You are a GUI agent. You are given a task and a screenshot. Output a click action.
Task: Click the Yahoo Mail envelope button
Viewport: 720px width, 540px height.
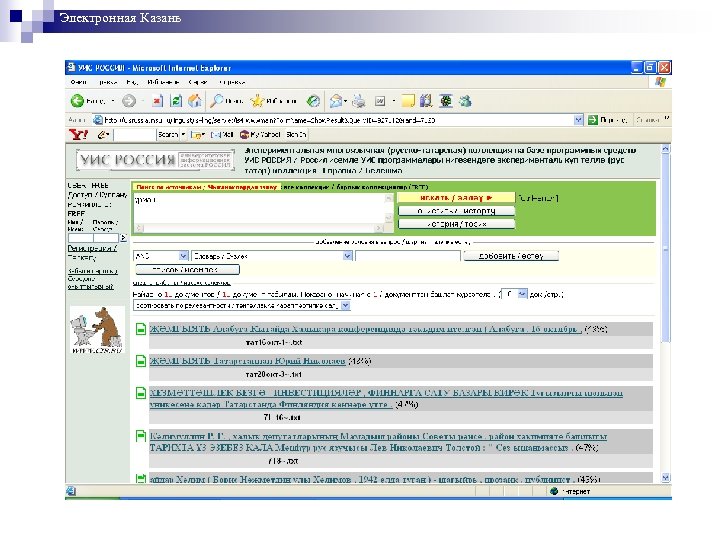click(x=222, y=135)
